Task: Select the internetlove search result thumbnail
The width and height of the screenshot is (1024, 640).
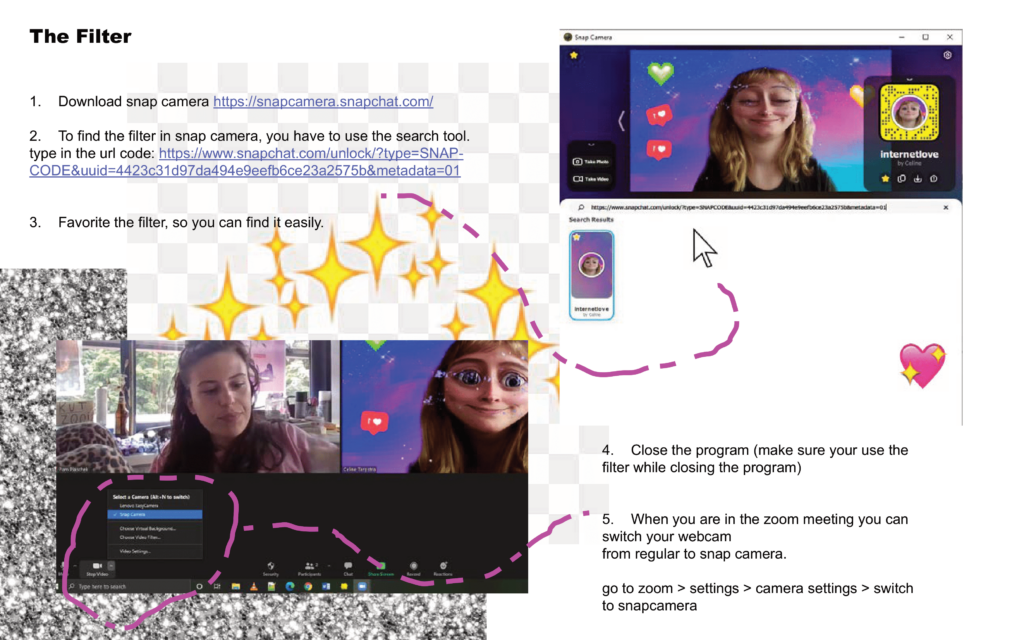Action: click(x=591, y=275)
